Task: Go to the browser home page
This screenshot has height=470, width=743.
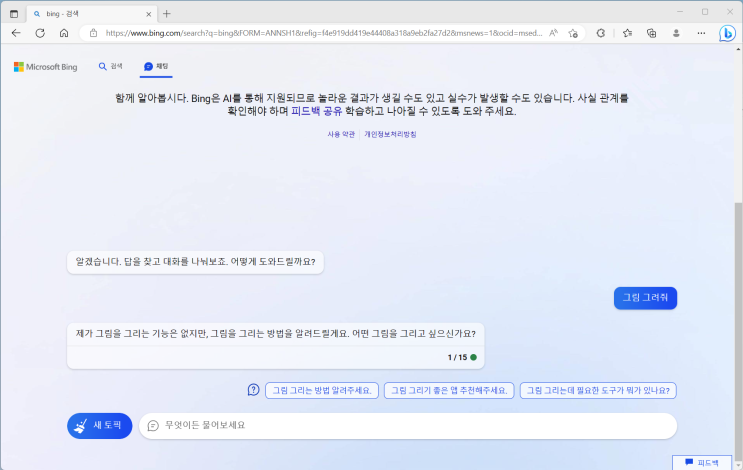Action: coord(64,33)
